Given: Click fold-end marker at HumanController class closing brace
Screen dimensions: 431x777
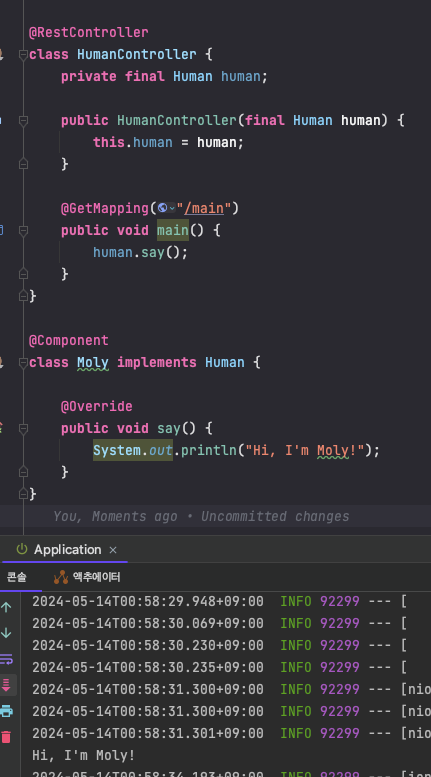Looking at the screenshot, I should coord(23,296).
